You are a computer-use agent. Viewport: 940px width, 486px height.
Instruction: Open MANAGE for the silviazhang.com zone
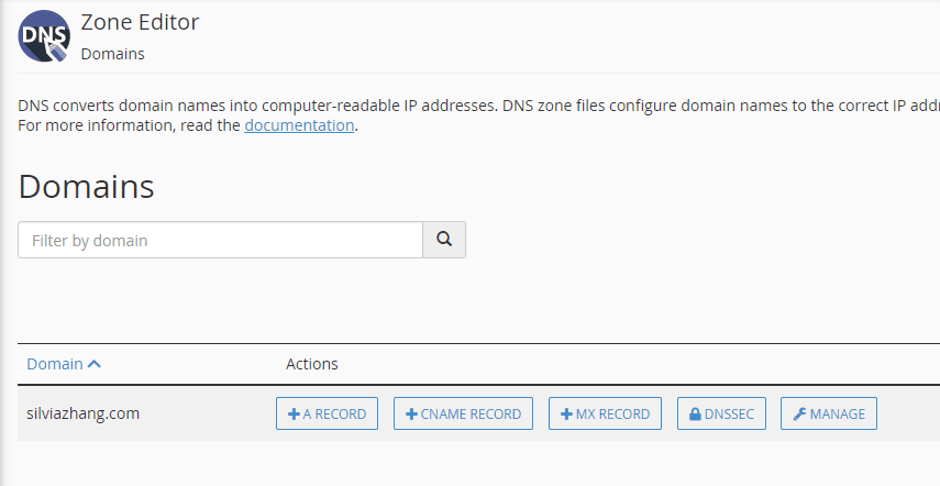click(828, 413)
